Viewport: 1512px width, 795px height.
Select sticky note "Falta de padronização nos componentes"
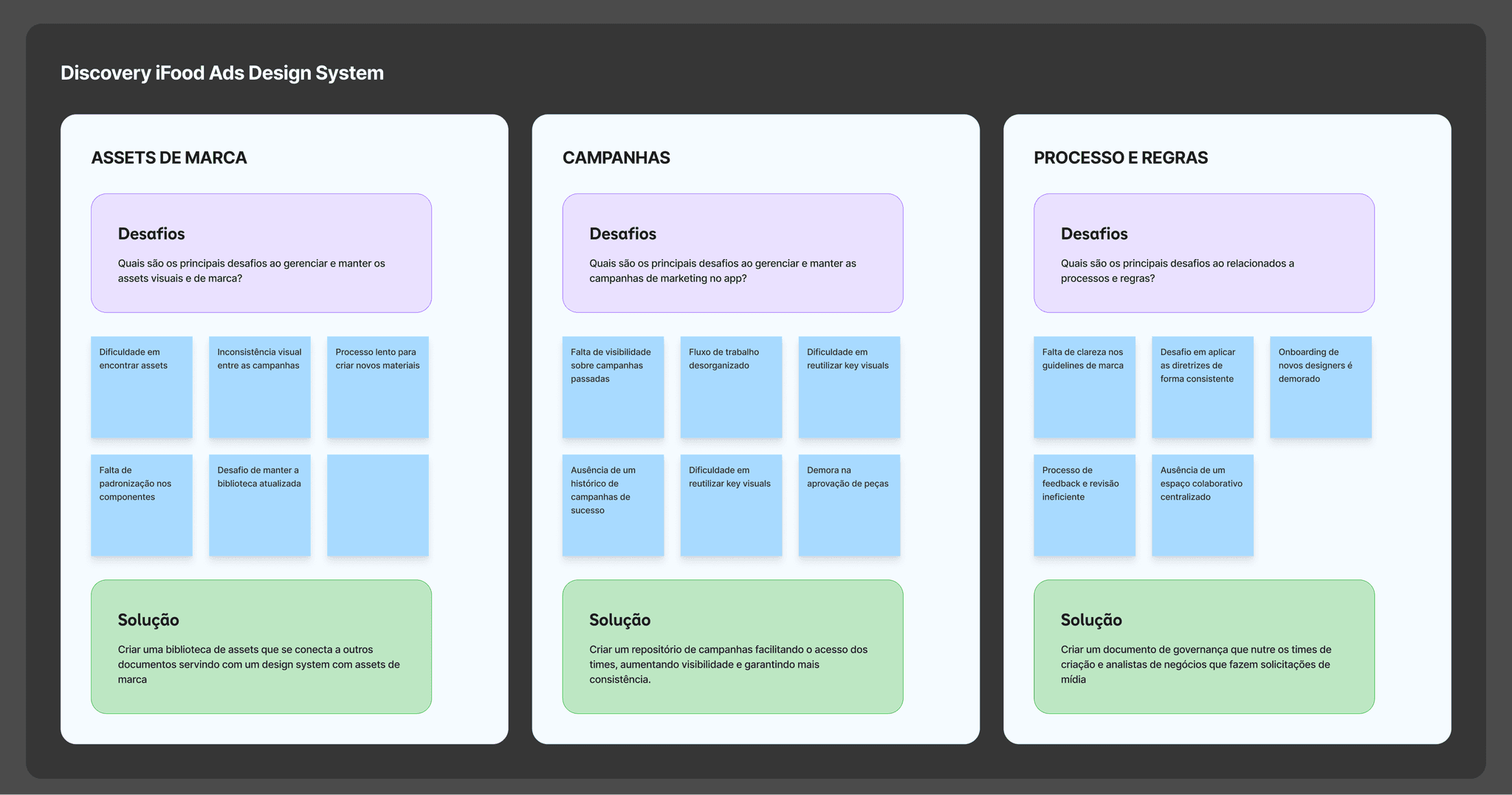pyautogui.click(x=142, y=506)
